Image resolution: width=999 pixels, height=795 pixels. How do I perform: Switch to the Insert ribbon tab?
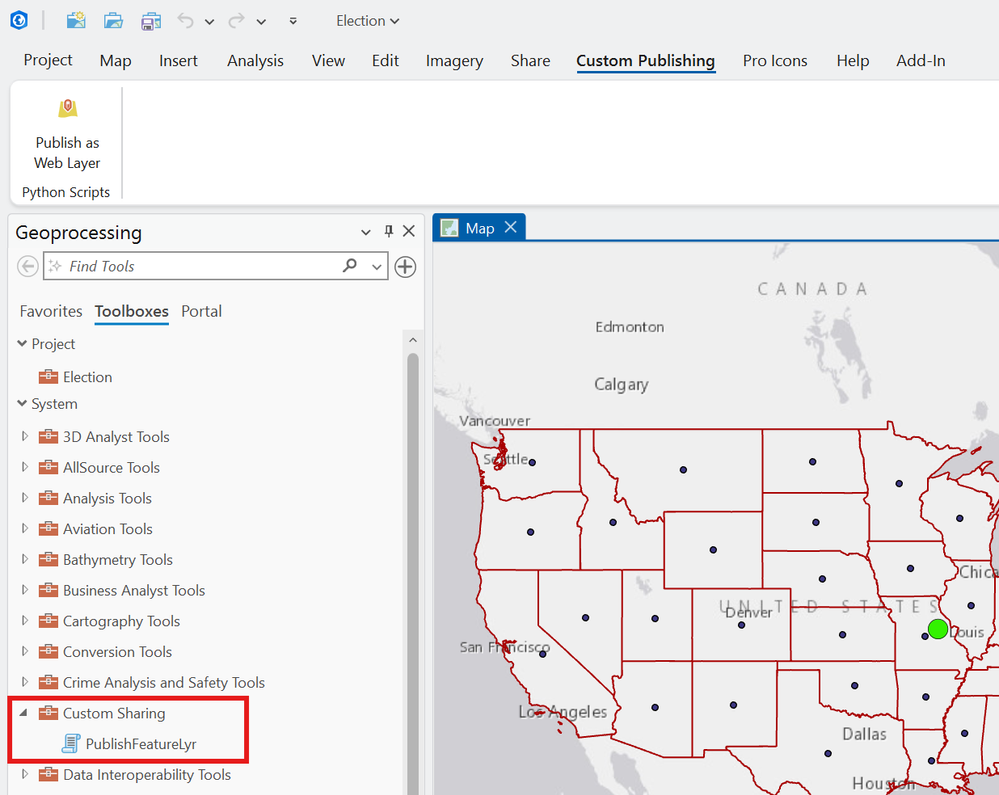click(178, 61)
